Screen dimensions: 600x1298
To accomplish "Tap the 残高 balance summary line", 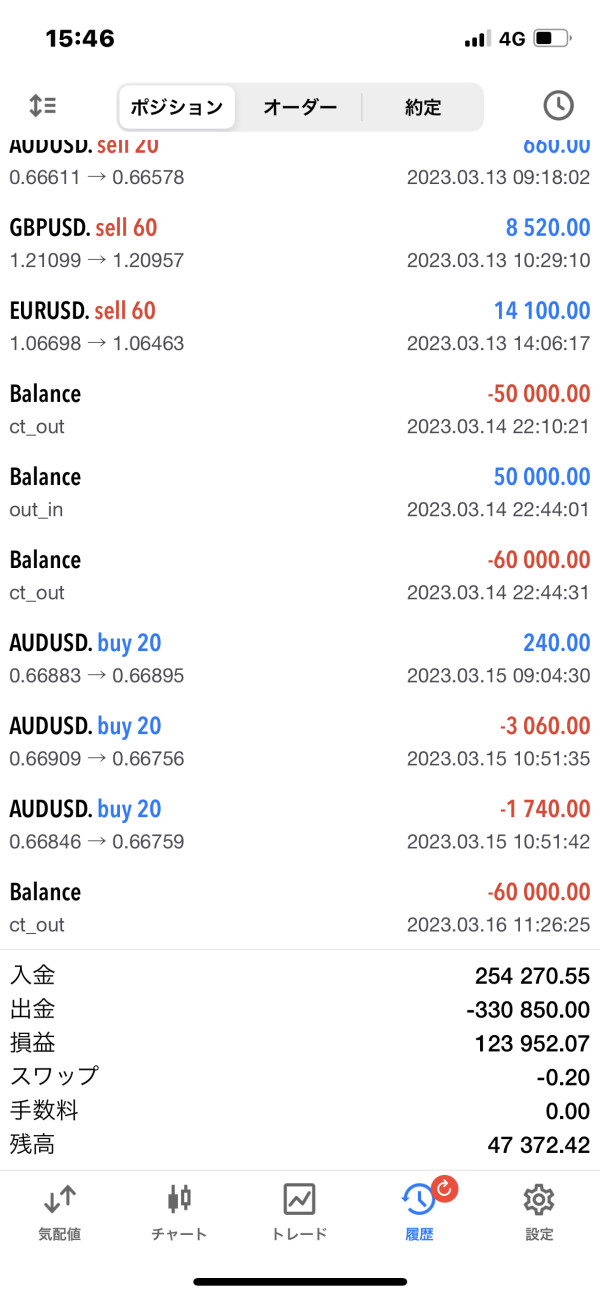I will [300, 1145].
